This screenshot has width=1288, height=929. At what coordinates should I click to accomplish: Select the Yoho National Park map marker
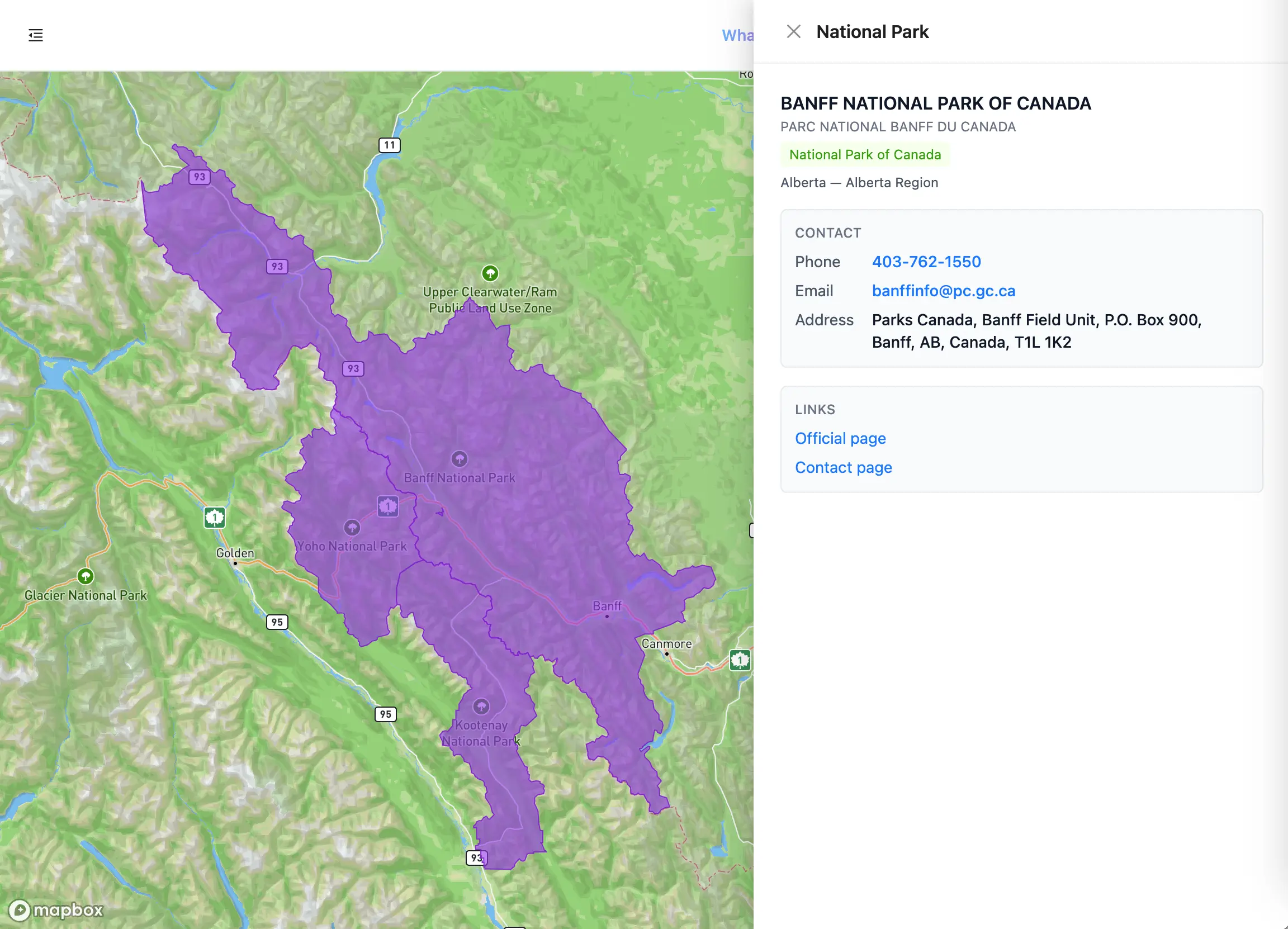tap(352, 528)
